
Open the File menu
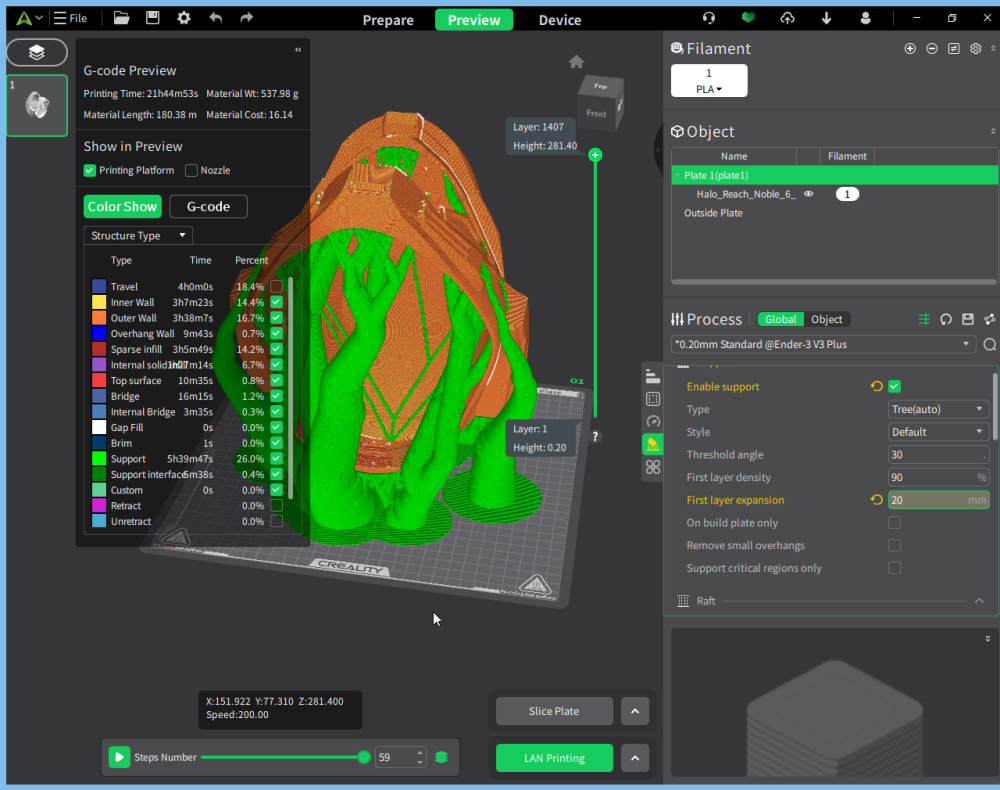coord(70,18)
